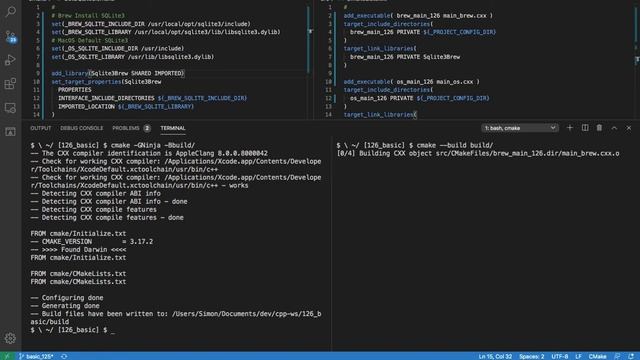This screenshot has height=360, width=640.
Task: Click 'set(_OS_SQLITE_LIBRARY /usr/lib/libsqlite3.dylib)' line
Action: 133,57
